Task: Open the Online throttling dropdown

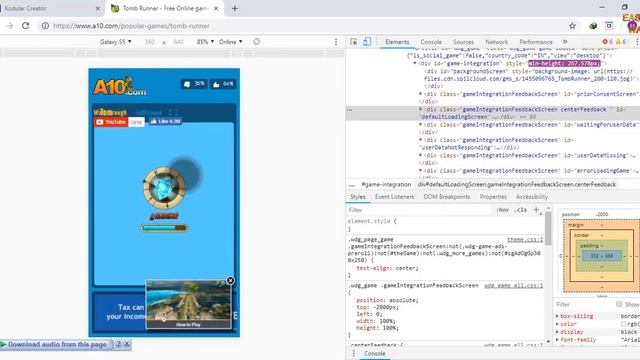Action: tap(231, 42)
